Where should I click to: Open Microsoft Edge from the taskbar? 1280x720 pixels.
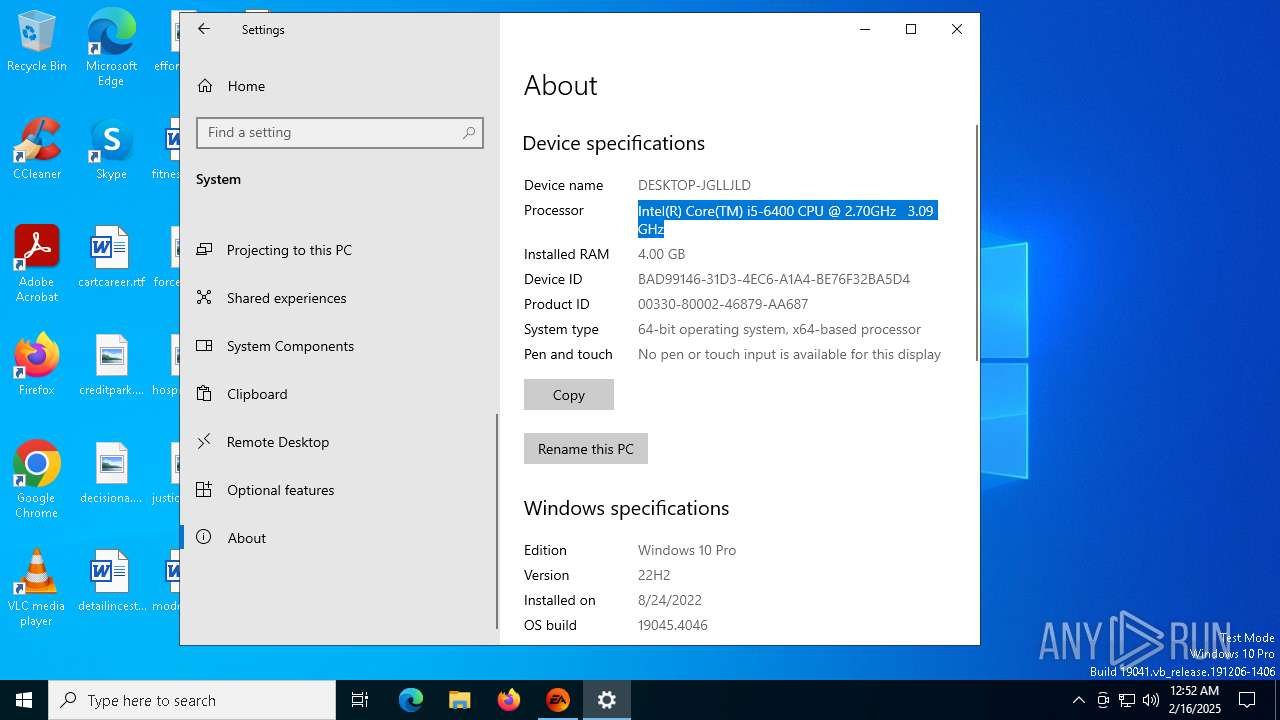click(411, 700)
